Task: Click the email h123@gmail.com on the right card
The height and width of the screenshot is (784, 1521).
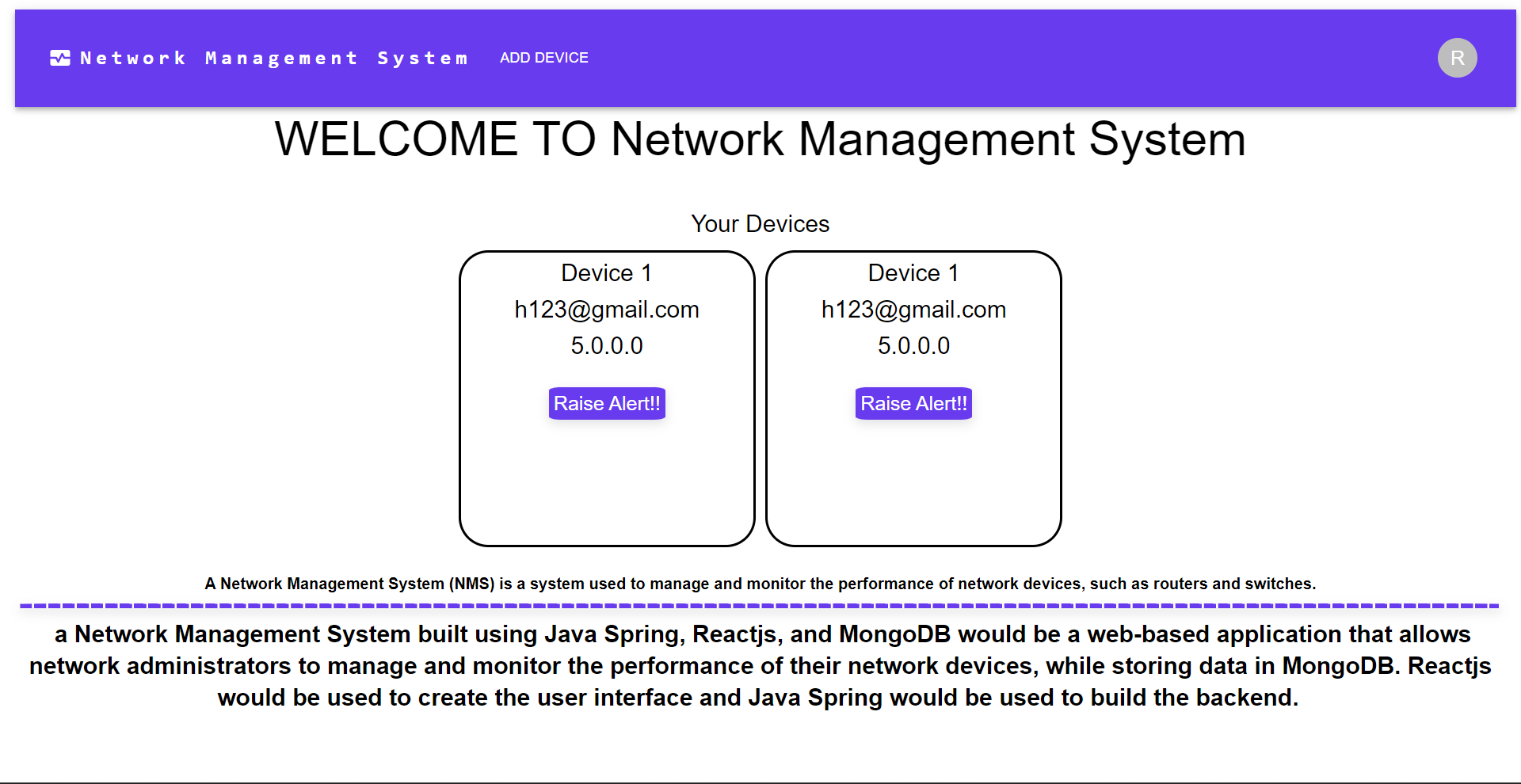Action: 913,310
